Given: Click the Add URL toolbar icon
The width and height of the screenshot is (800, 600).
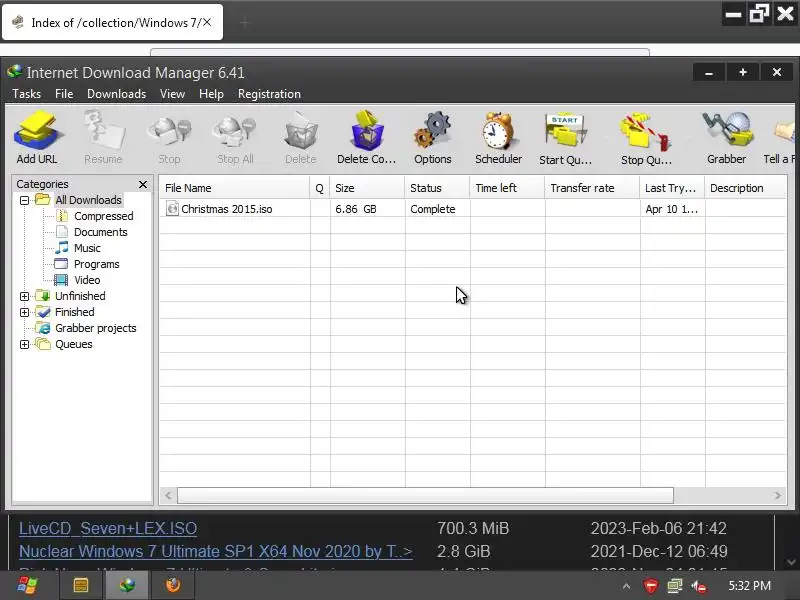Looking at the screenshot, I should click(38, 137).
